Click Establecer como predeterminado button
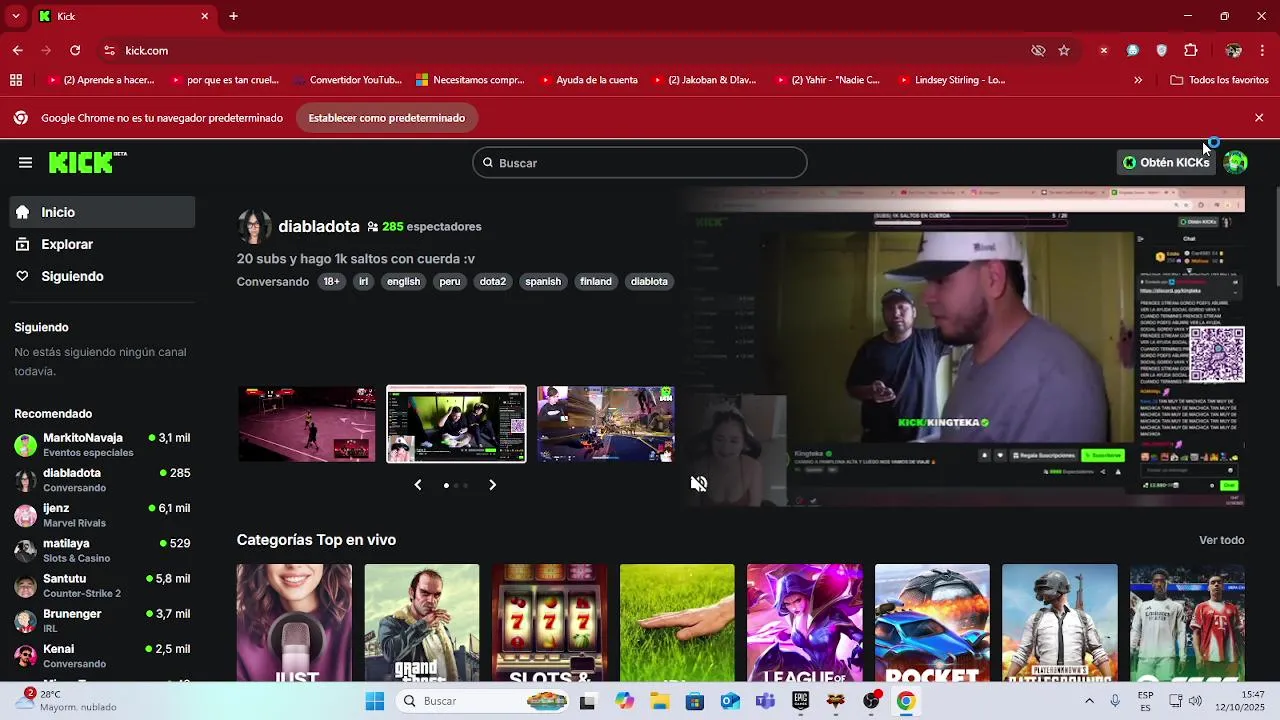This screenshot has width=1280, height=720. [387, 118]
